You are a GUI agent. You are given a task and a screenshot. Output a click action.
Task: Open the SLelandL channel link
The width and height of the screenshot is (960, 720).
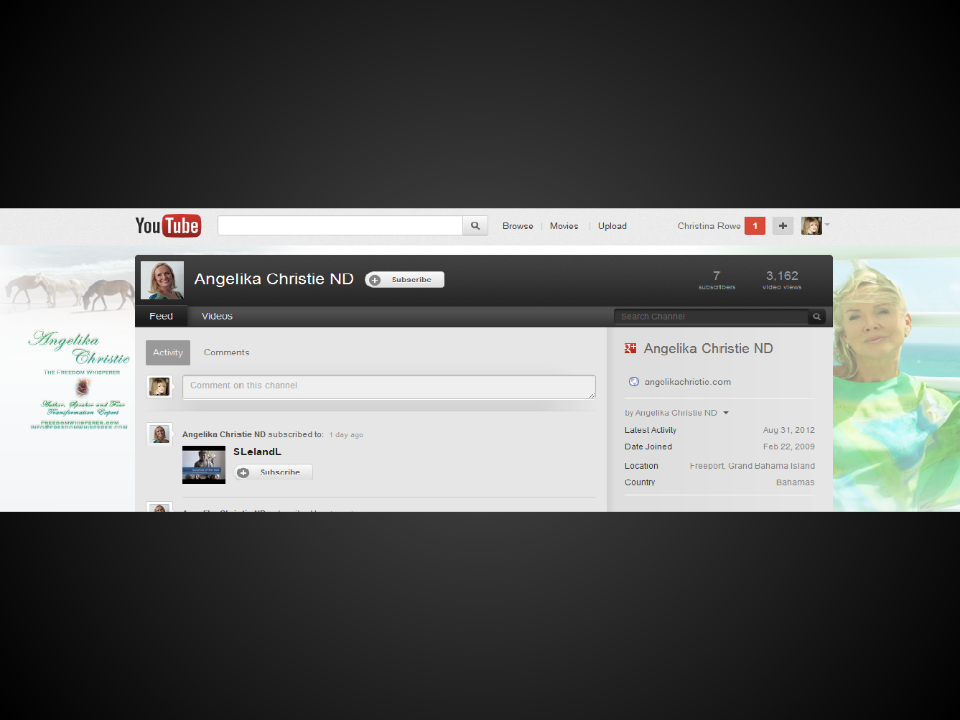[x=257, y=452]
